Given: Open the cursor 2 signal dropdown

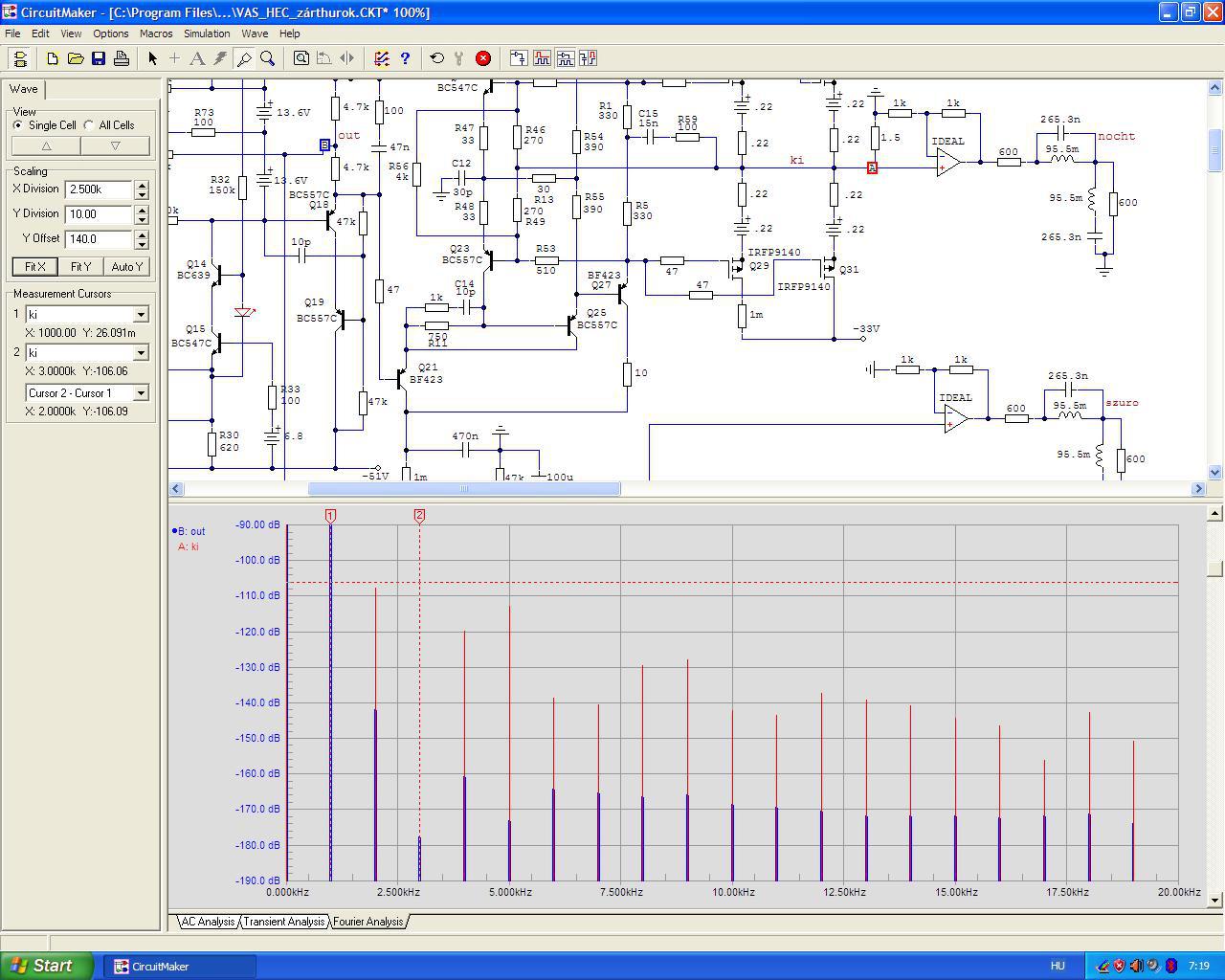Looking at the screenshot, I should click(141, 353).
